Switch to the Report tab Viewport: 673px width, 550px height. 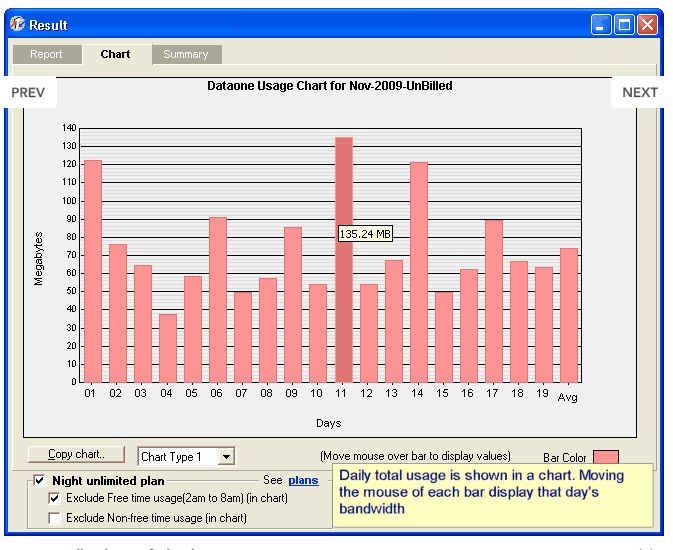[47, 55]
